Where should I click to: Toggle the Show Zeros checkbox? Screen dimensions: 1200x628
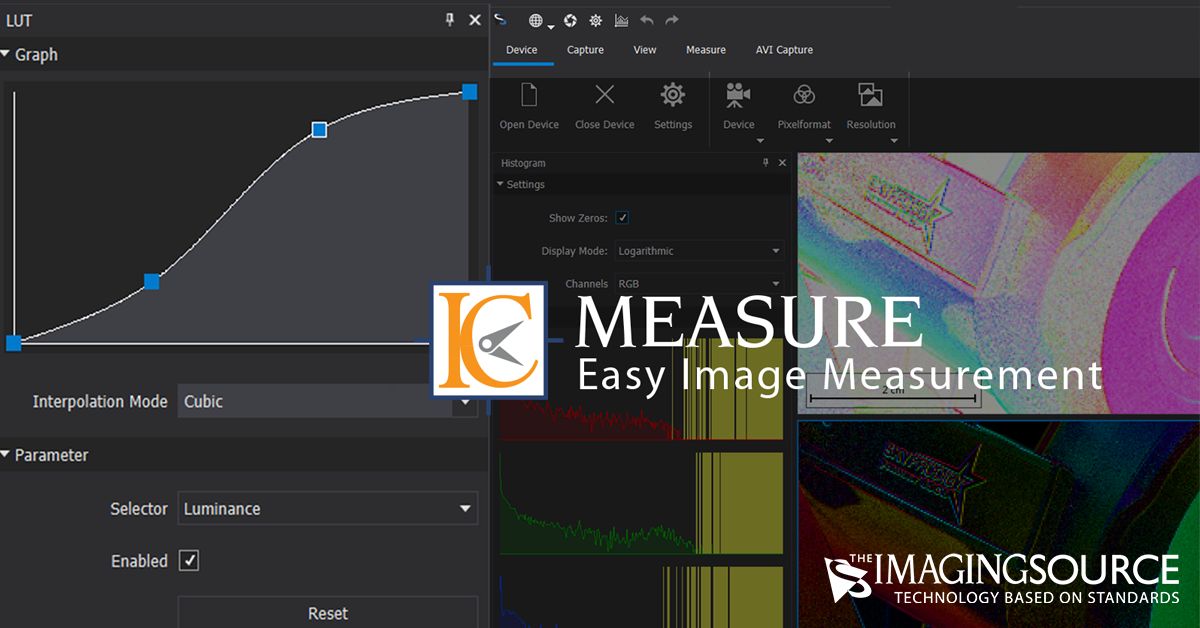622,218
